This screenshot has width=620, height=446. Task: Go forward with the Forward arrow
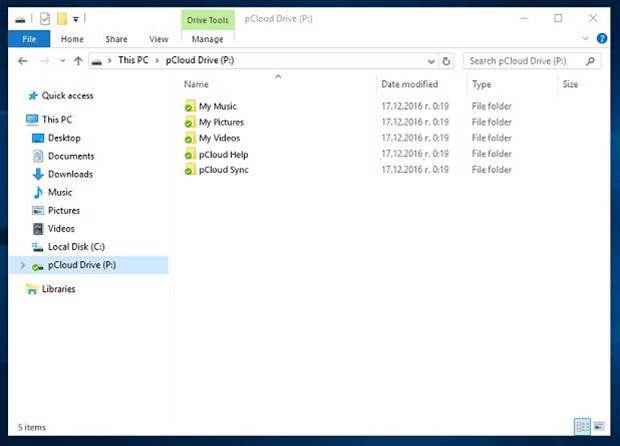point(45,61)
